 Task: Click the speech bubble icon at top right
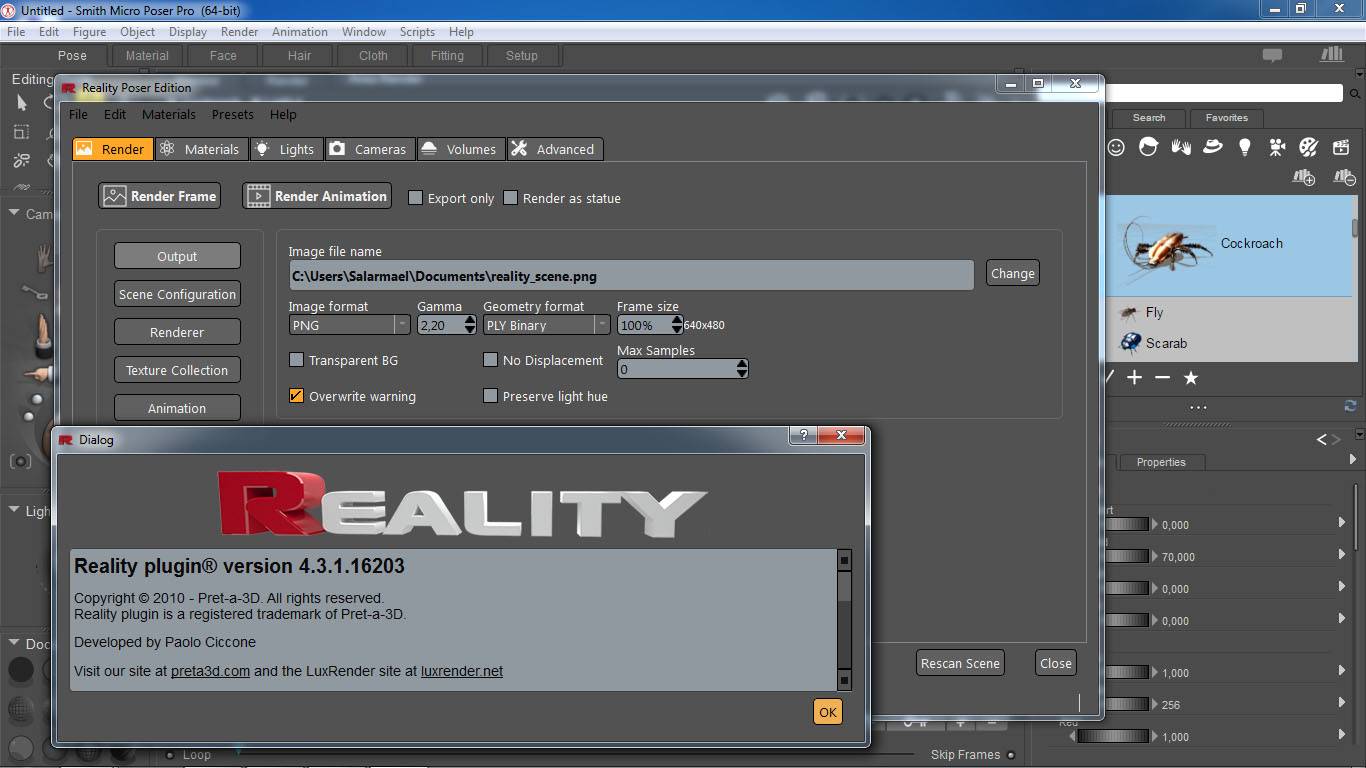point(1272,55)
